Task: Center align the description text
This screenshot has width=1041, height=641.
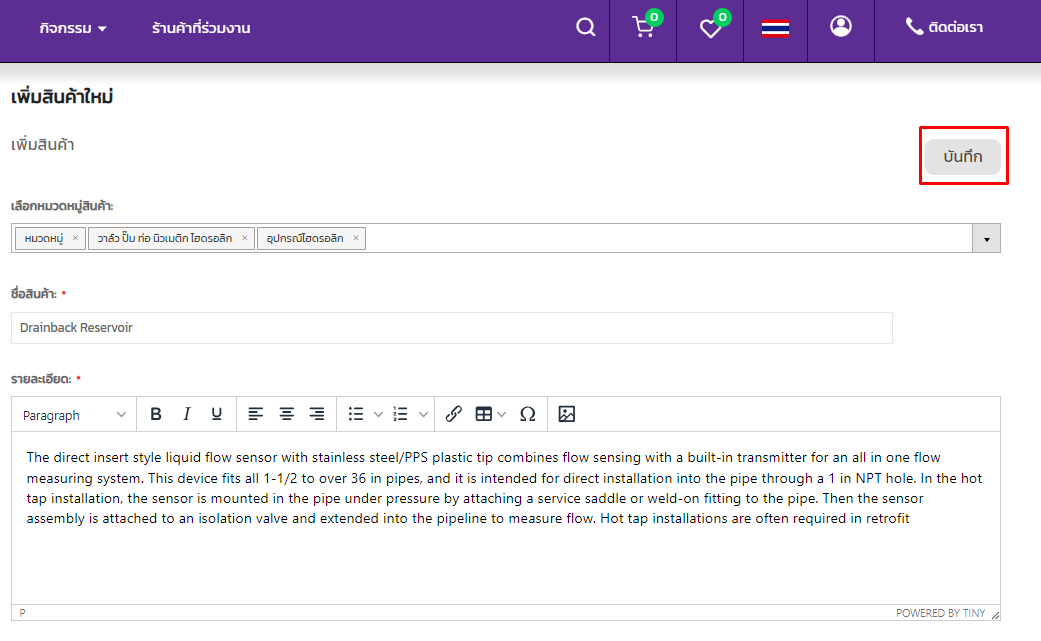Action: click(x=287, y=414)
